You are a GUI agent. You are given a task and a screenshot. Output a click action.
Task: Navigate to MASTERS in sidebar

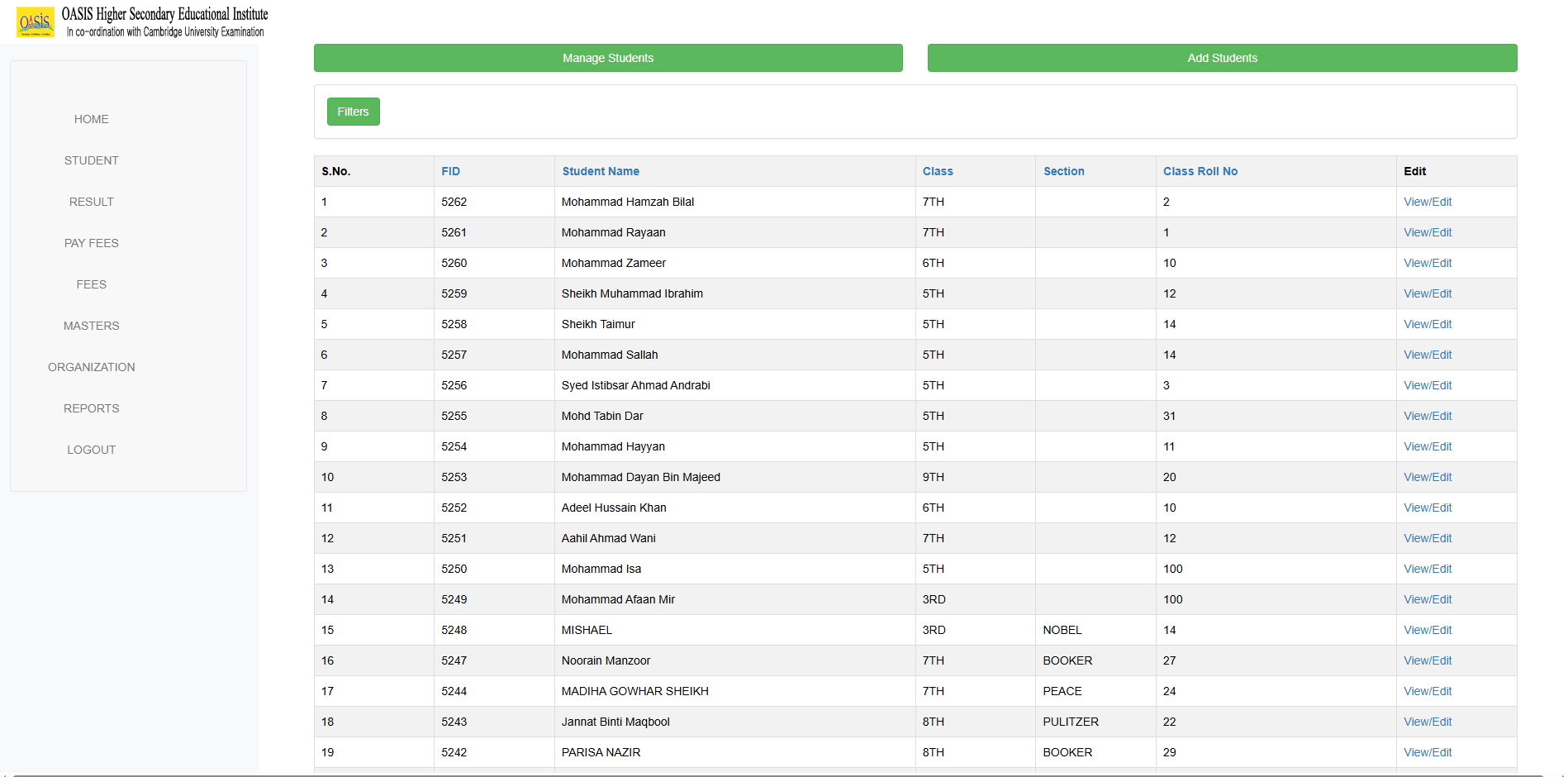click(91, 326)
